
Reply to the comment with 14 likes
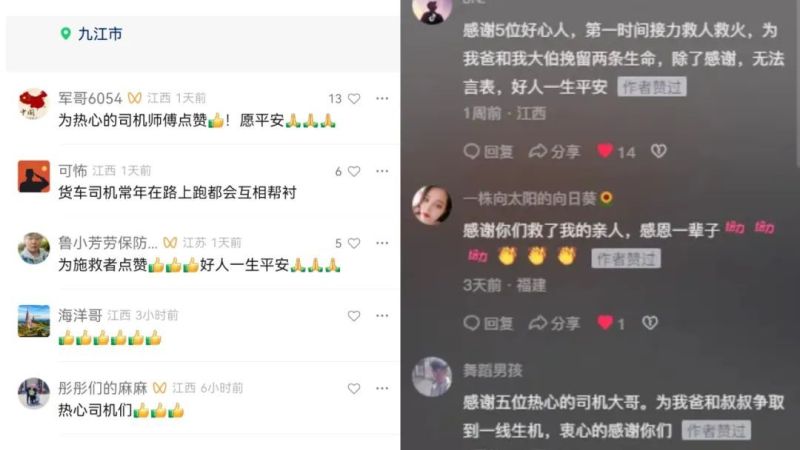488,152
